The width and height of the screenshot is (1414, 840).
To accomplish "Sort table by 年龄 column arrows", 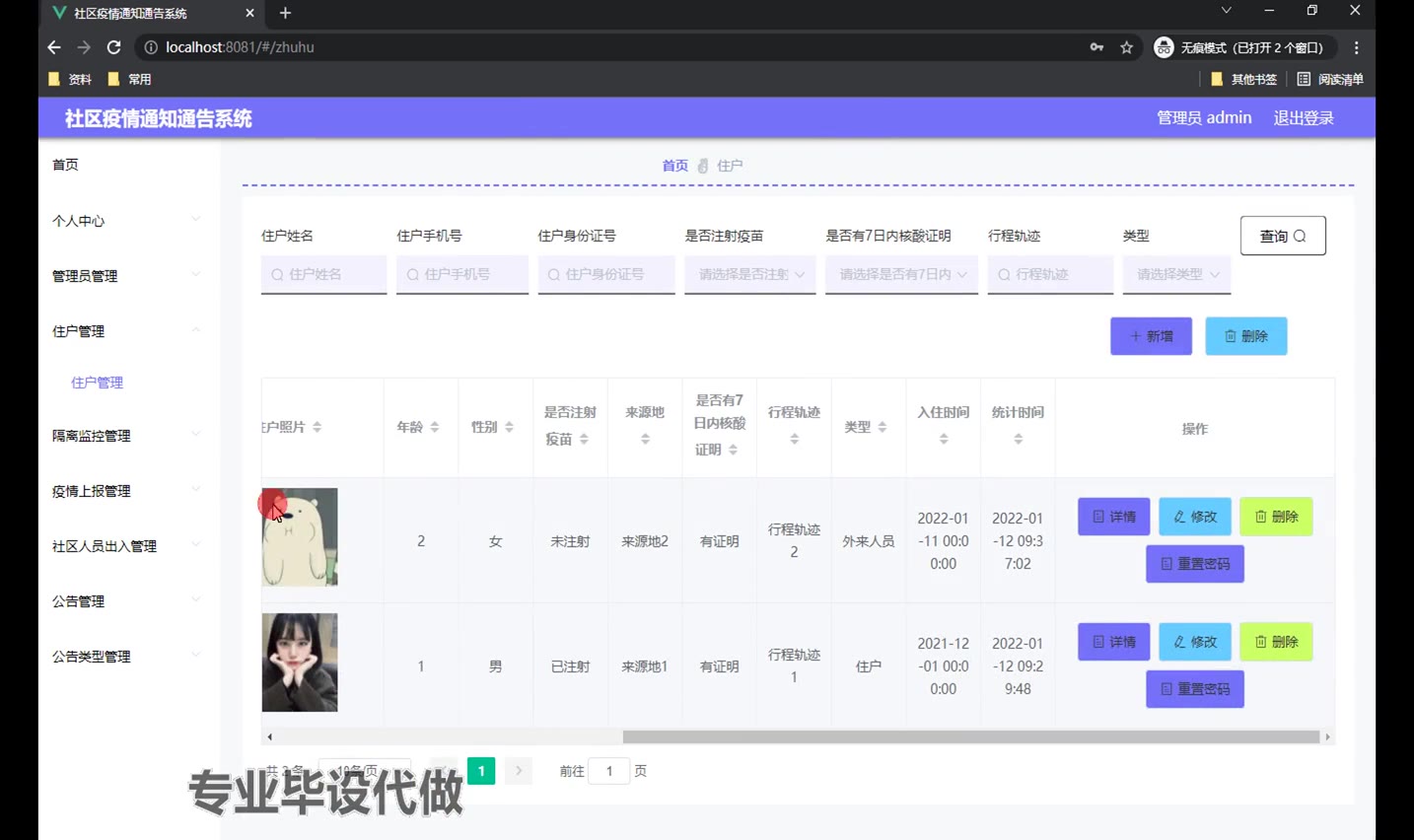I will 434,427.
